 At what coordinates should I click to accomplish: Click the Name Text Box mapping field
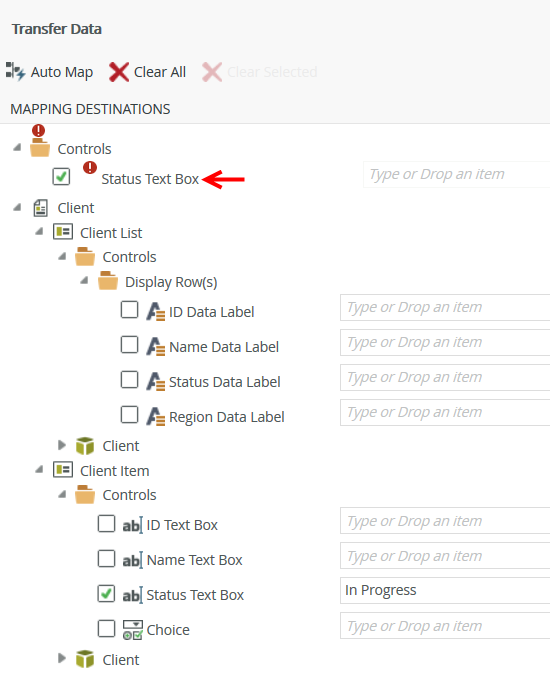click(445, 556)
